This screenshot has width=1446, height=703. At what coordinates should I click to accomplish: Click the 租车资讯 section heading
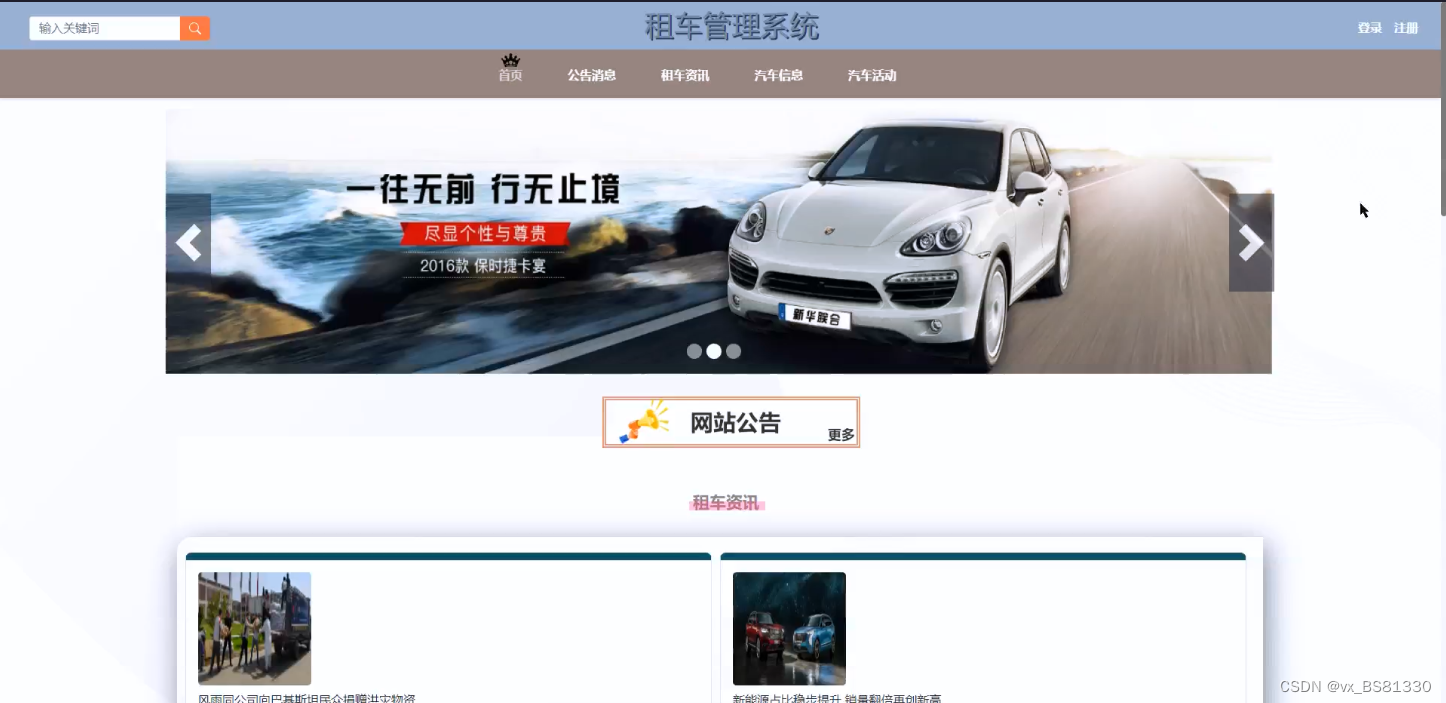726,503
